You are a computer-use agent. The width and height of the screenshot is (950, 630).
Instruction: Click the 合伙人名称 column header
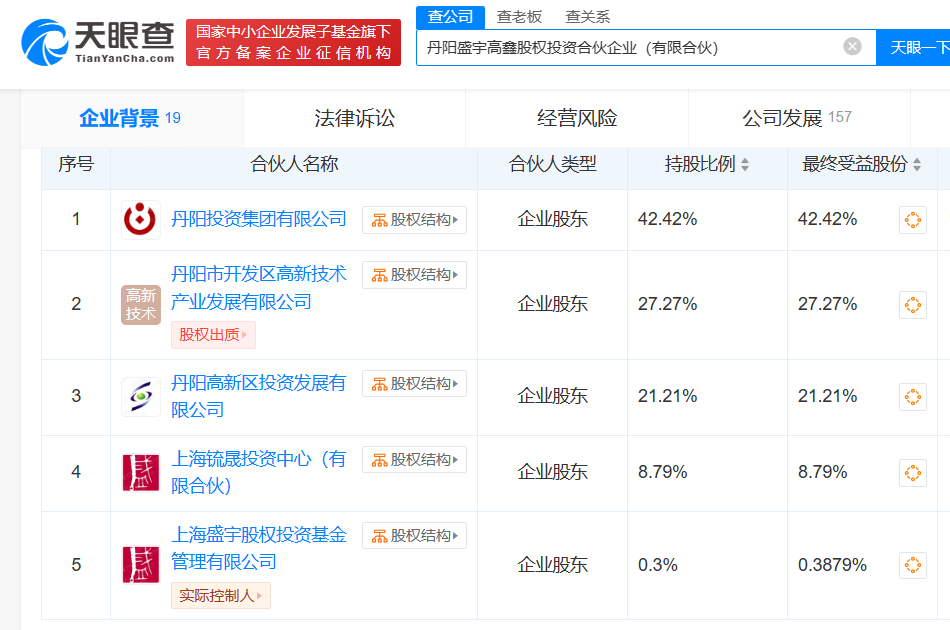tap(294, 164)
